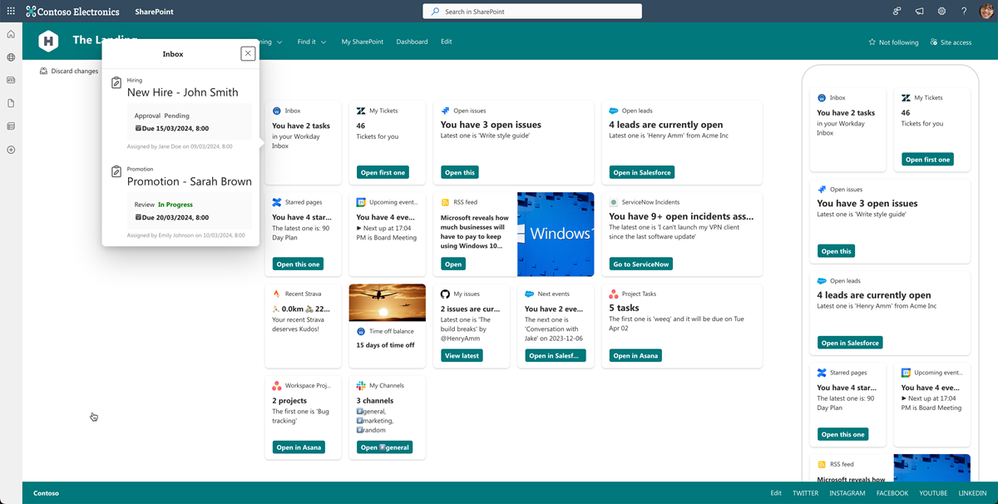Click the Windows image on RSS feed card
The width and height of the screenshot is (998, 504).
tap(556, 234)
